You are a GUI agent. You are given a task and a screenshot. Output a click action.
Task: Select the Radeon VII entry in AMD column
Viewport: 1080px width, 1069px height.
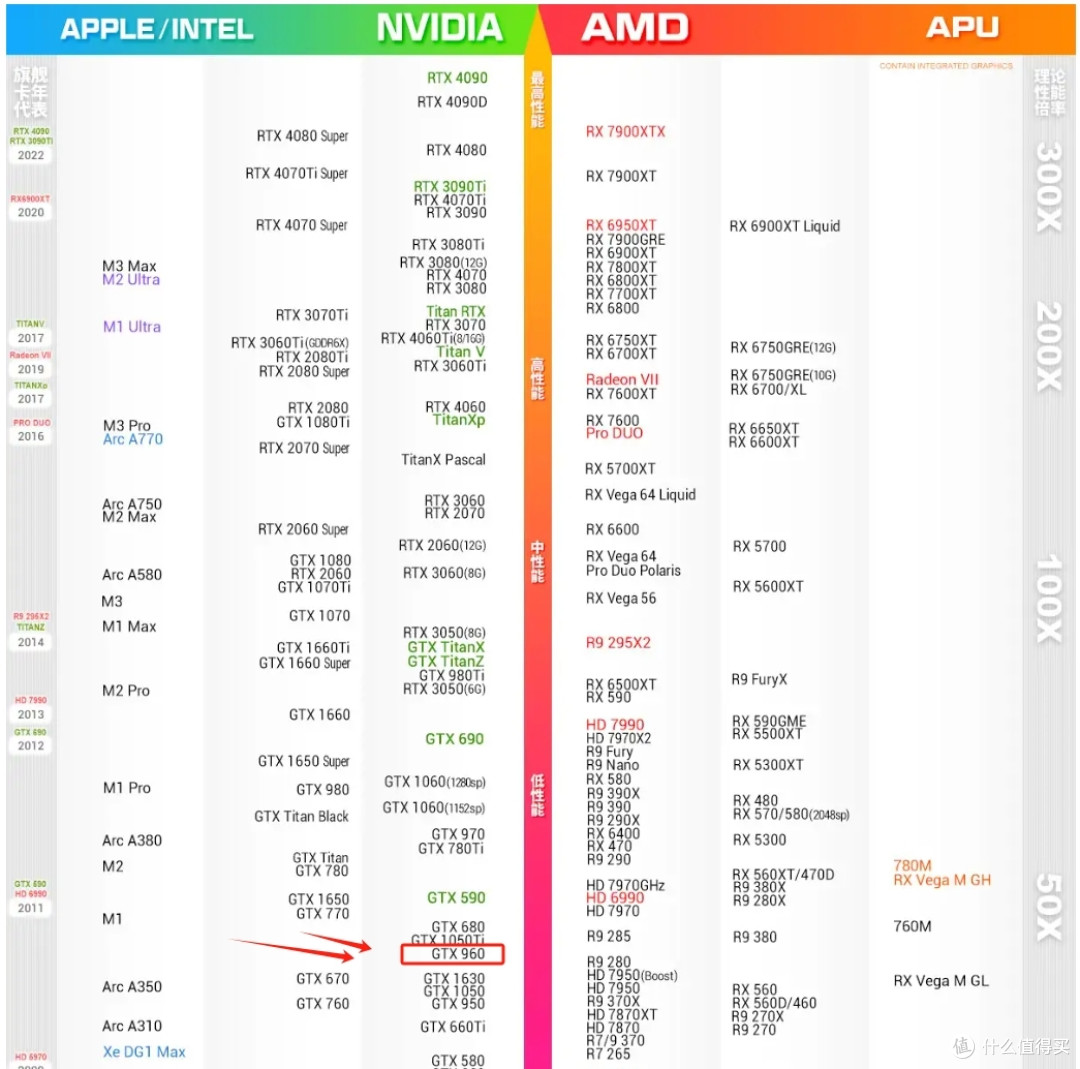pos(622,380)
